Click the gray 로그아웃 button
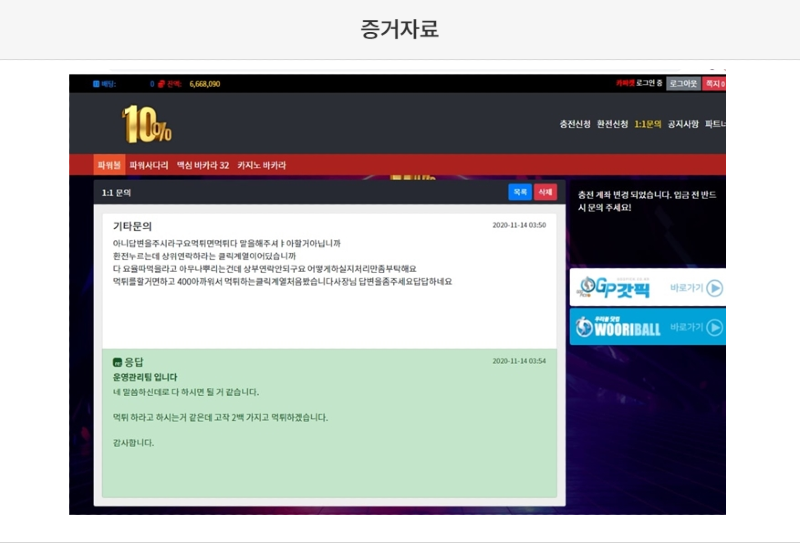The width and height of the screenshot is (800, 543). (684, 84)
